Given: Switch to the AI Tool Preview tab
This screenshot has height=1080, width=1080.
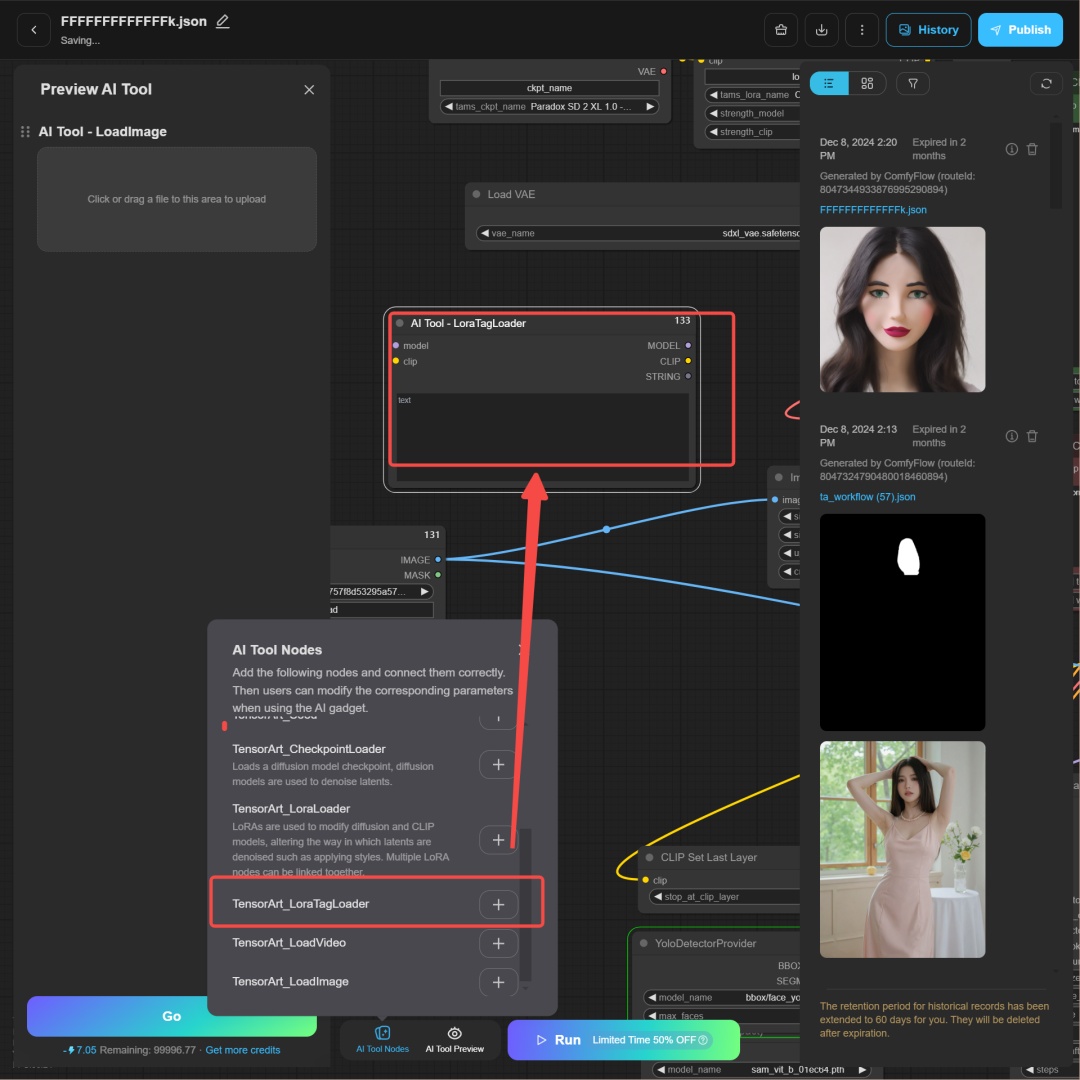Looking at the screenshot, I should [454, 1039].
